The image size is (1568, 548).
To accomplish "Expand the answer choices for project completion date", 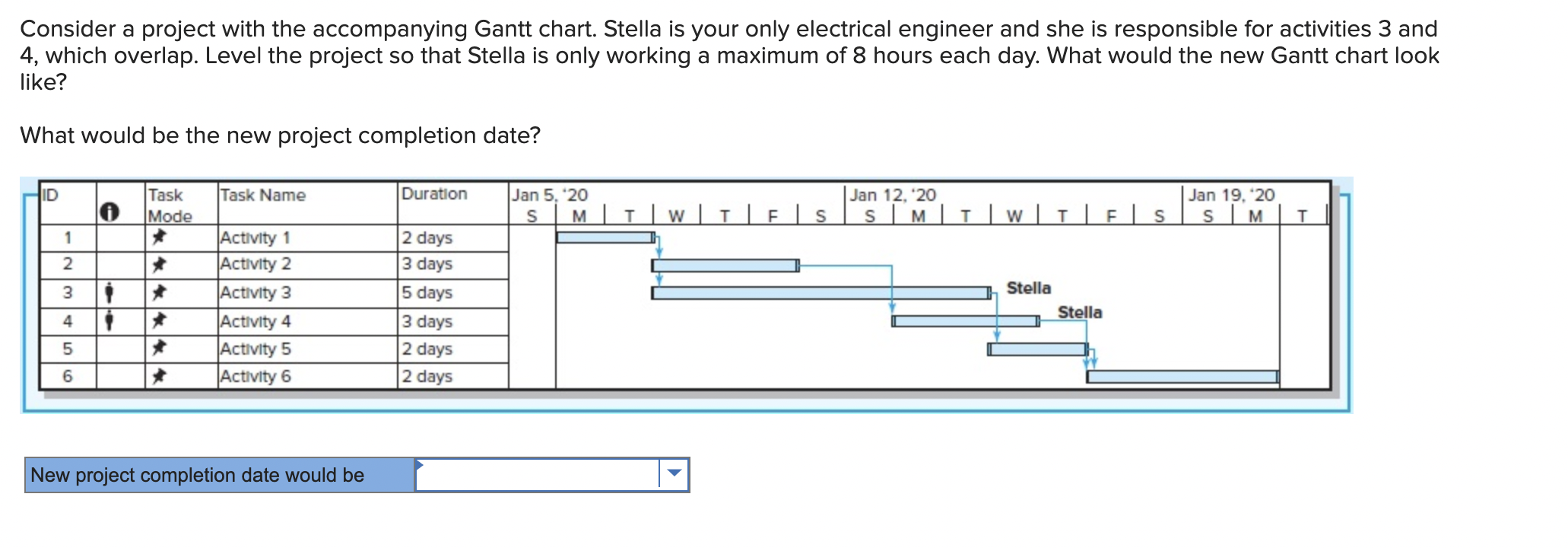I will 672,473.
